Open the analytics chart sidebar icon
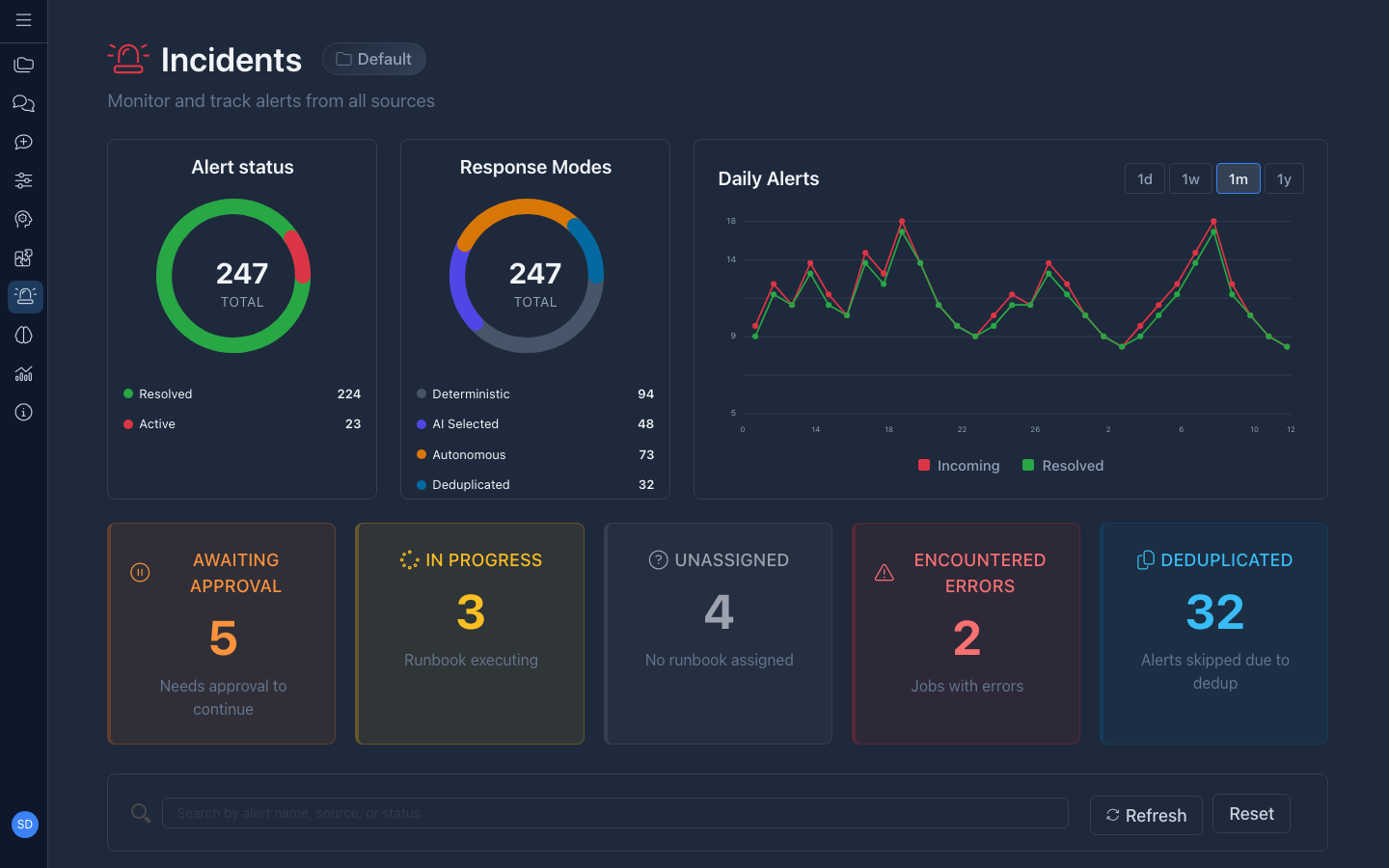The image size is (1389, 868). coord(23,373)
